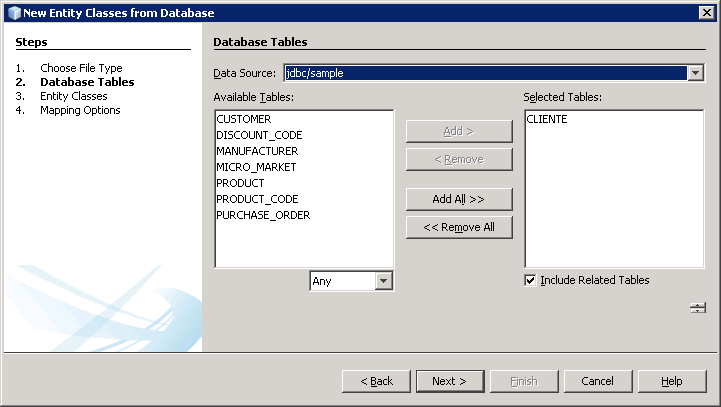Screen dimensions: 721x407
Task: Select PURCHASE_ORDER table in list
Action: coord(263,215)
